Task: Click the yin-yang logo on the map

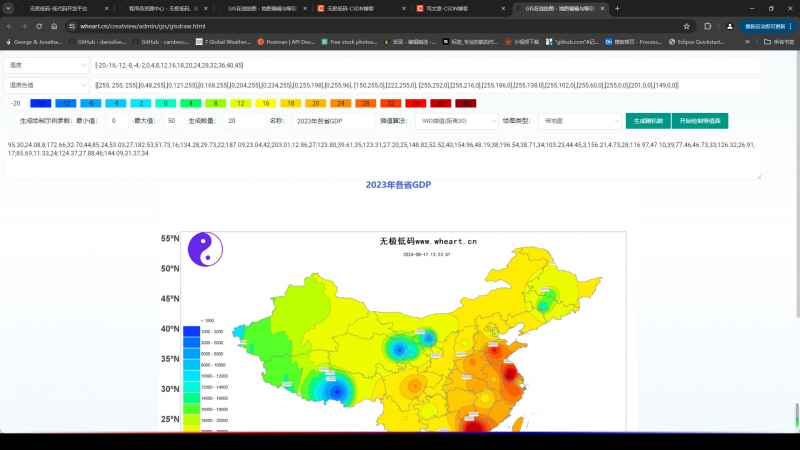Action: [205, 249]
